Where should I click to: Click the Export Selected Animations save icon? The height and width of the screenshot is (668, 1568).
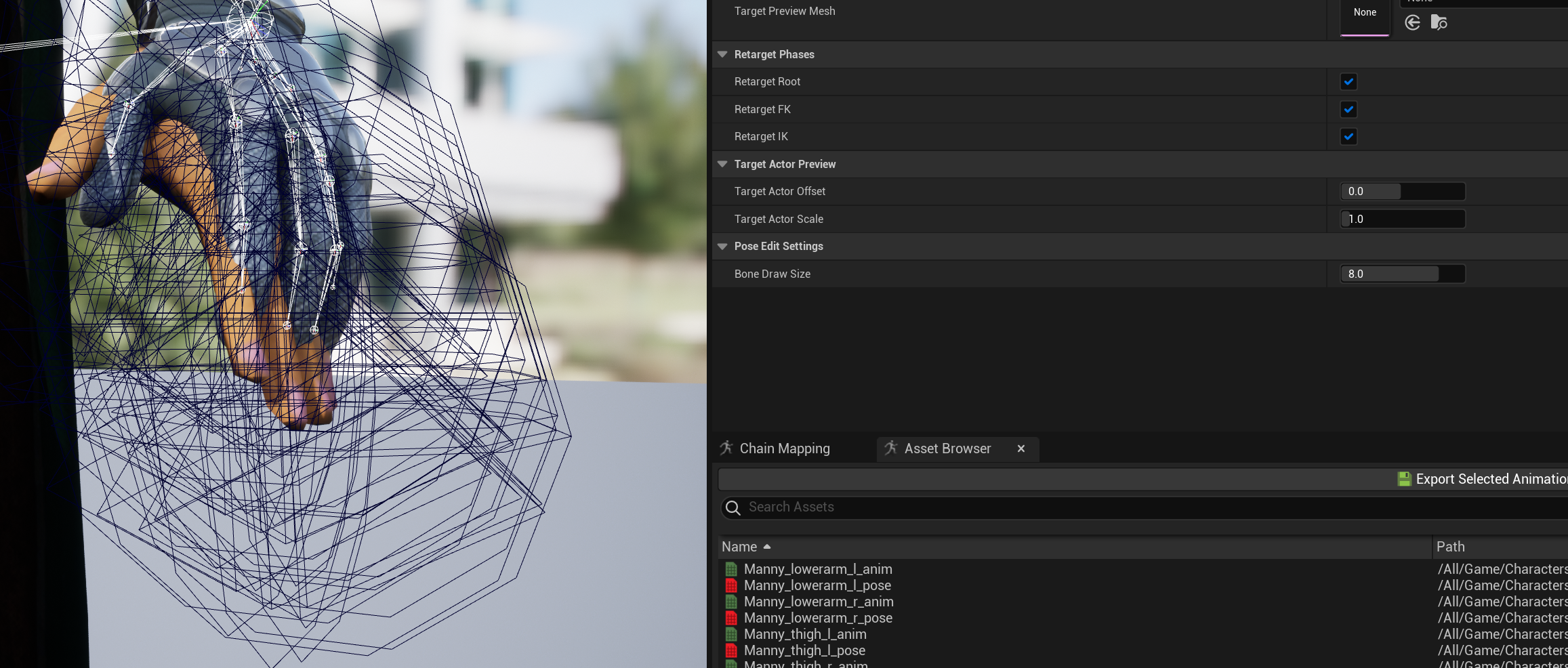click(x=1404, y=479)
